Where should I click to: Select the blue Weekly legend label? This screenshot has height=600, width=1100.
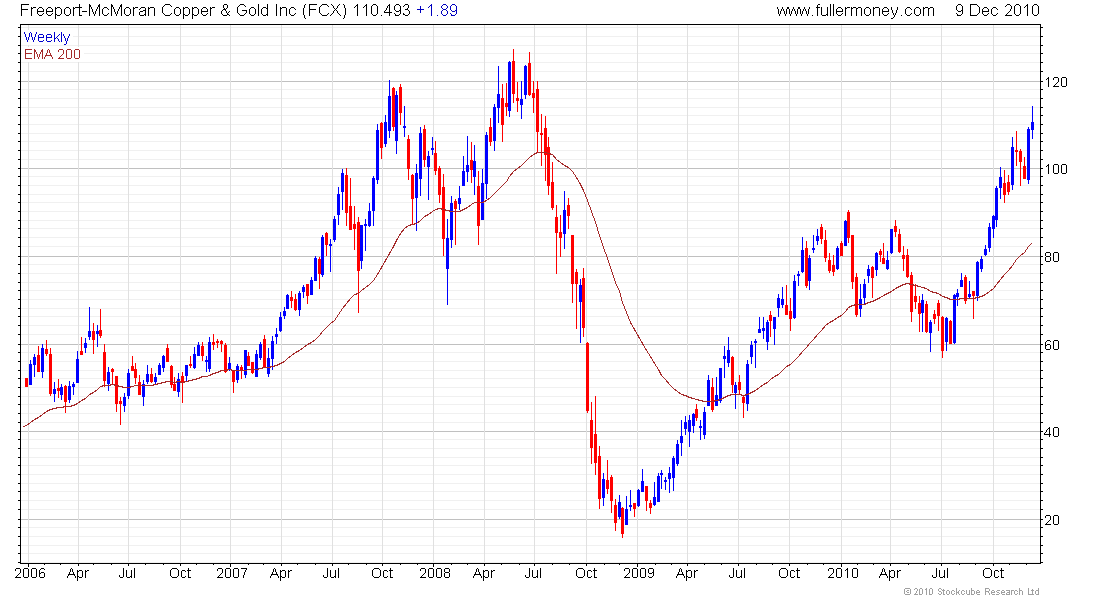click(47, 37)
